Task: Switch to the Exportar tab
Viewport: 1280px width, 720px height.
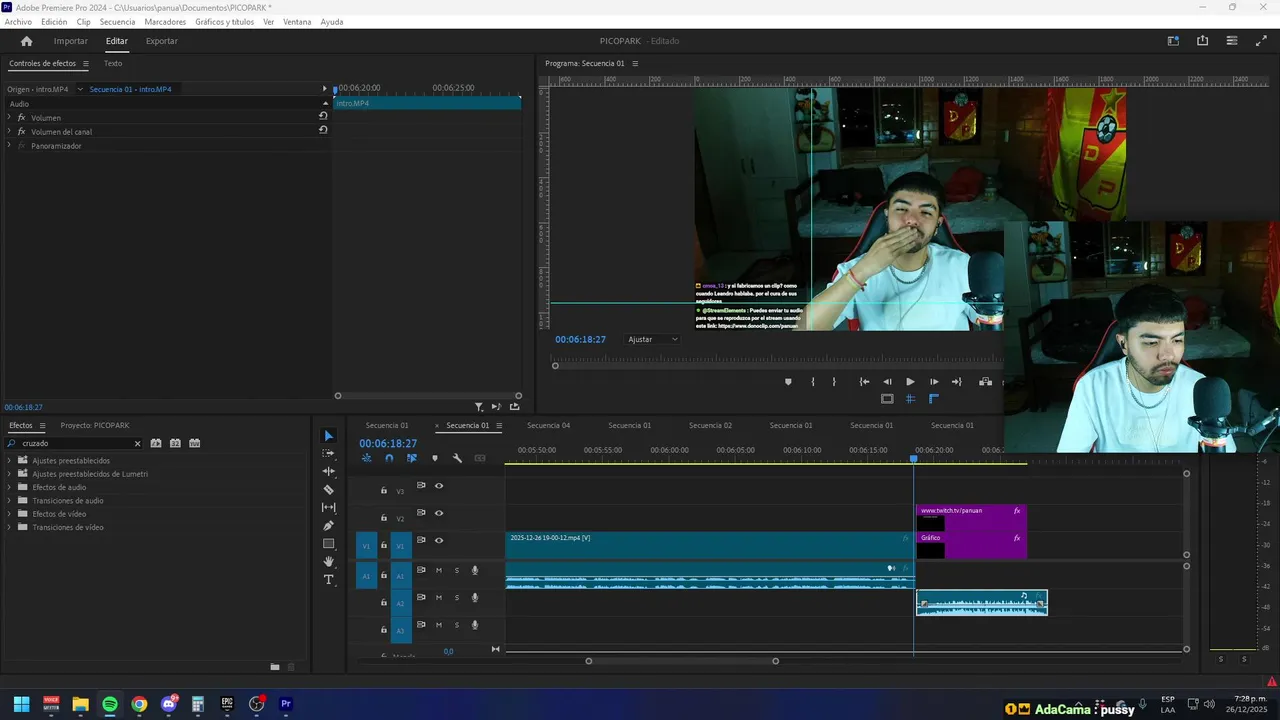Action: 161,41
